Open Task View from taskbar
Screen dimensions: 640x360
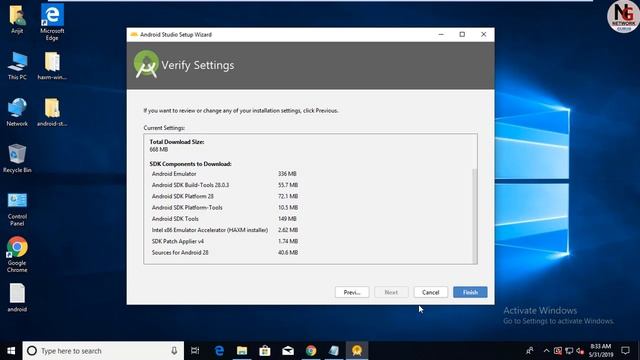point(195,351)
